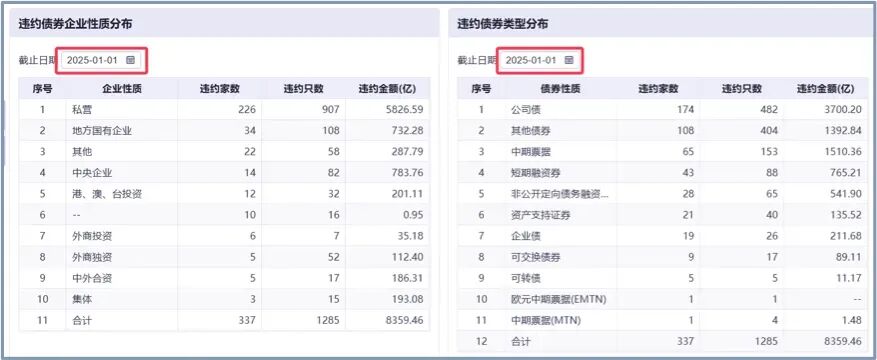
Task: Select the 地方国有企业 row label
Action: [x=102, y=131]
